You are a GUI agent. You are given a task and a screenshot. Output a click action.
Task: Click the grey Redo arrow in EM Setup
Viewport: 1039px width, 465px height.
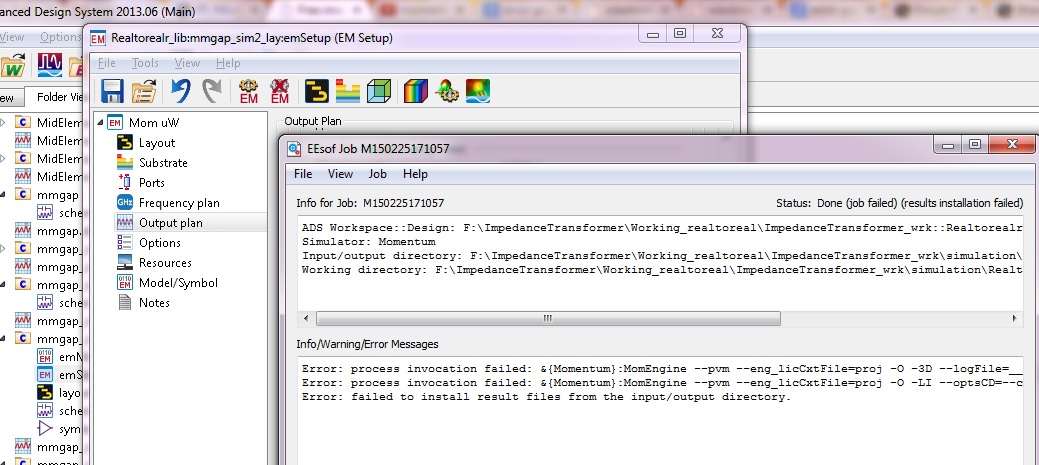click(x=211, y=91)
